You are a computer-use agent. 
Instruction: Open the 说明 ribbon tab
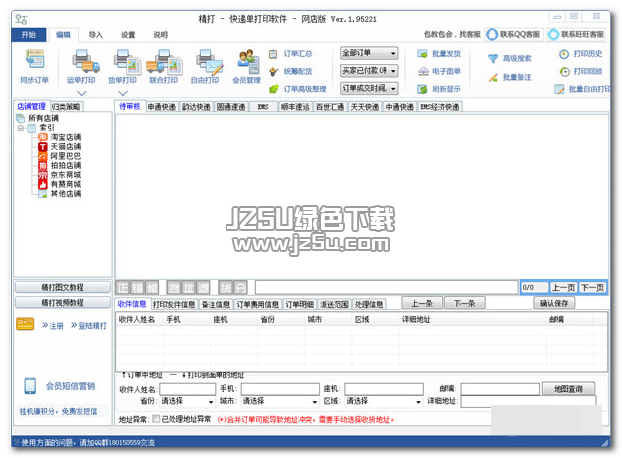(x=161, y=34)
